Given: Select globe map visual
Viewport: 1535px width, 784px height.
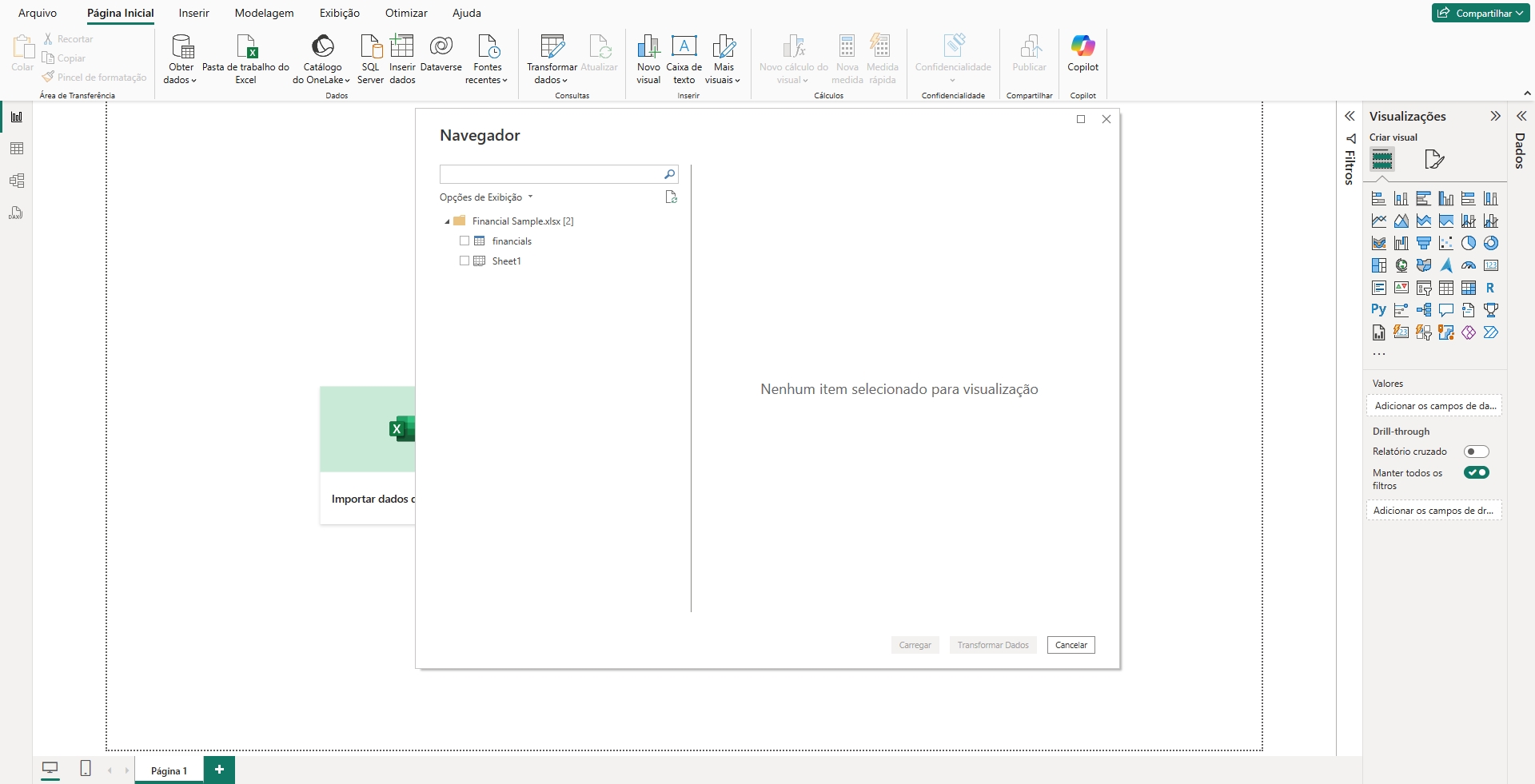Looking at the screenshot, I should coord(1401,266).
